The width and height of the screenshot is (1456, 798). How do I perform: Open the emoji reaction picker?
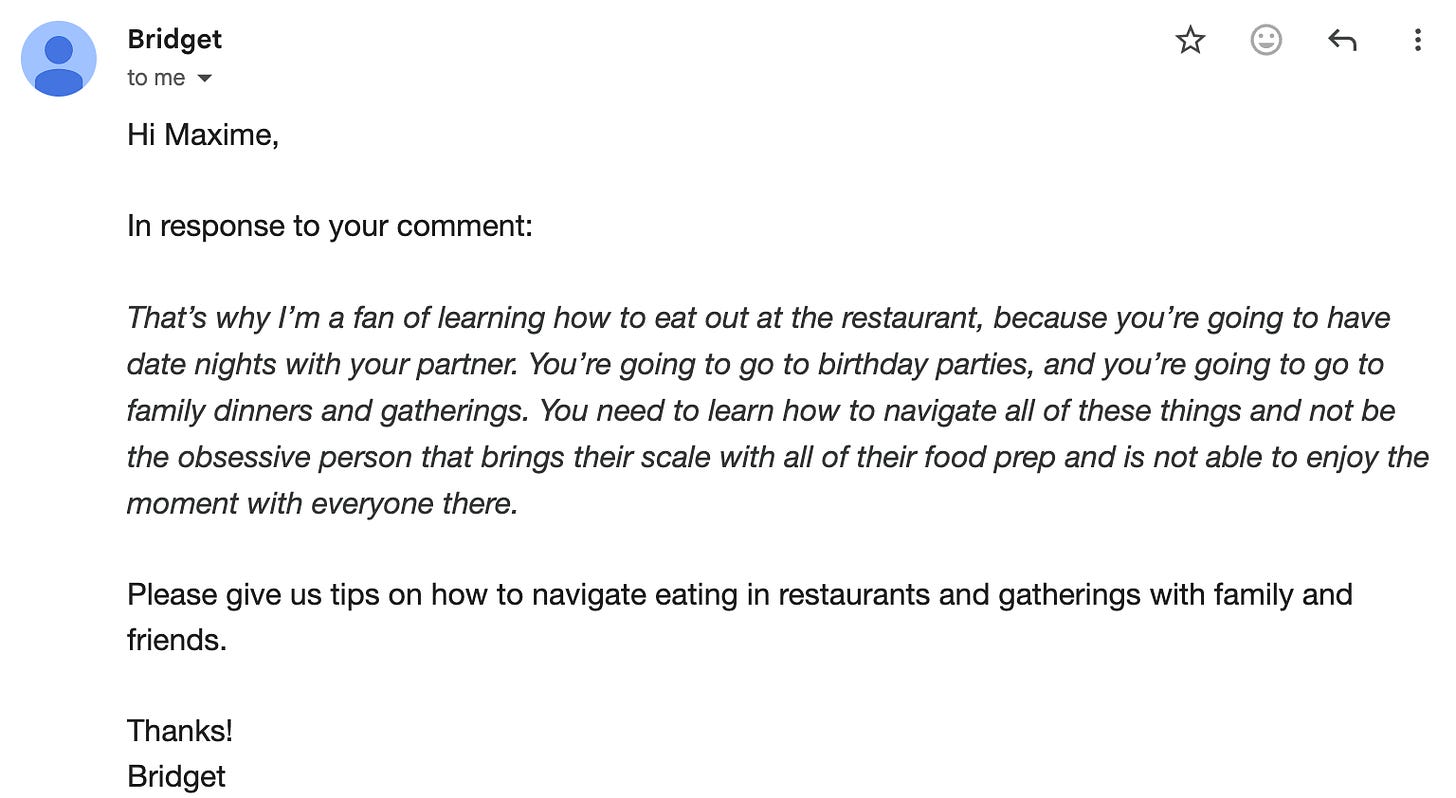coord(1266,40)
